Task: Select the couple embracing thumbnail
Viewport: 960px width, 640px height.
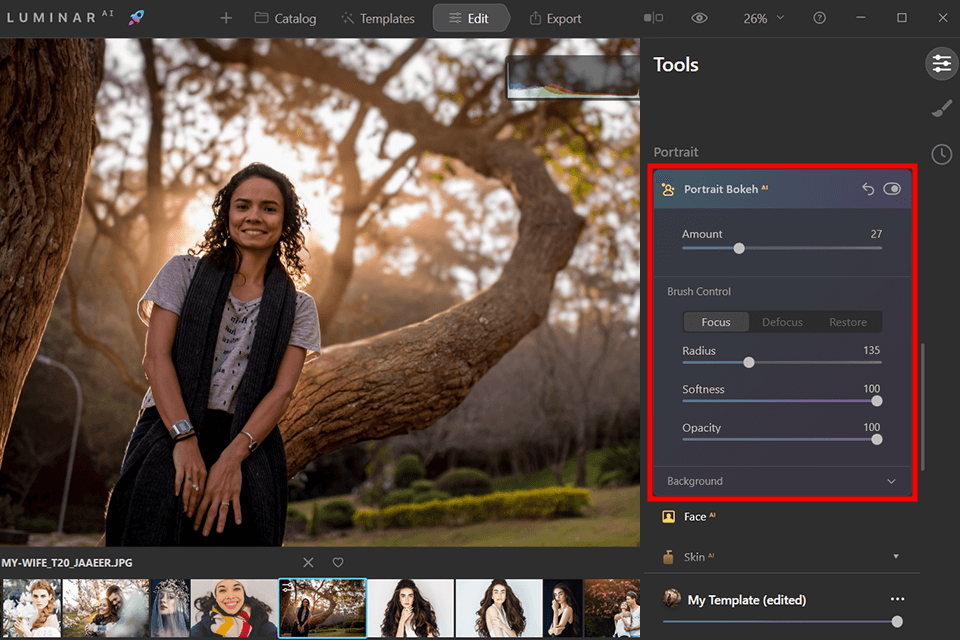Action: point(106,608)
